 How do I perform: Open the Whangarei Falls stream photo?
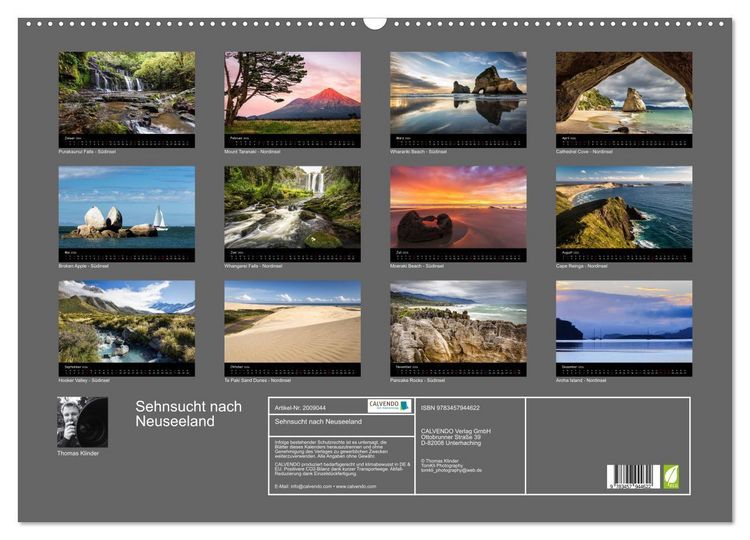click(292, 207)
